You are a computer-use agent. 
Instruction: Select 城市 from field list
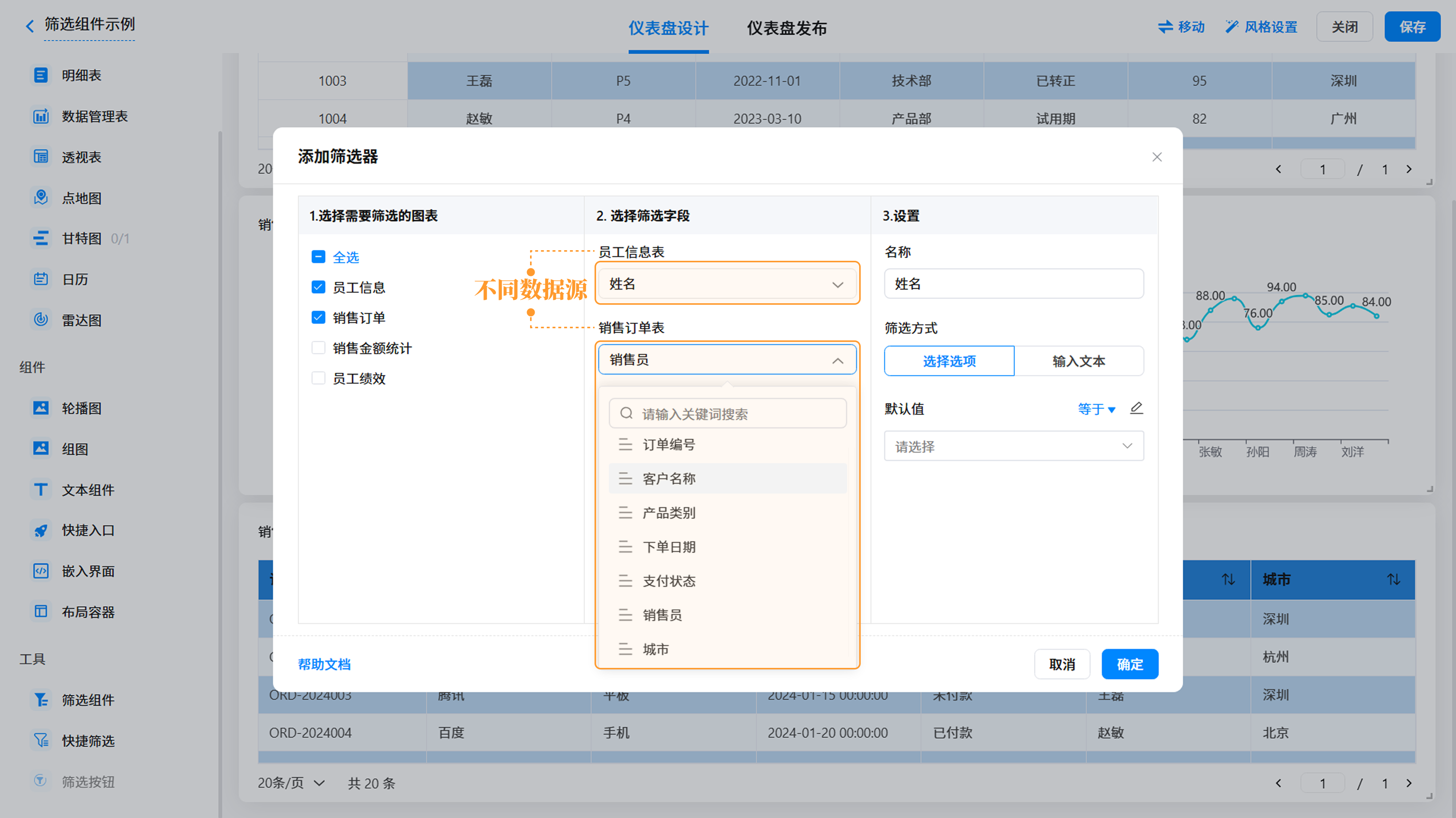(727, 649)
